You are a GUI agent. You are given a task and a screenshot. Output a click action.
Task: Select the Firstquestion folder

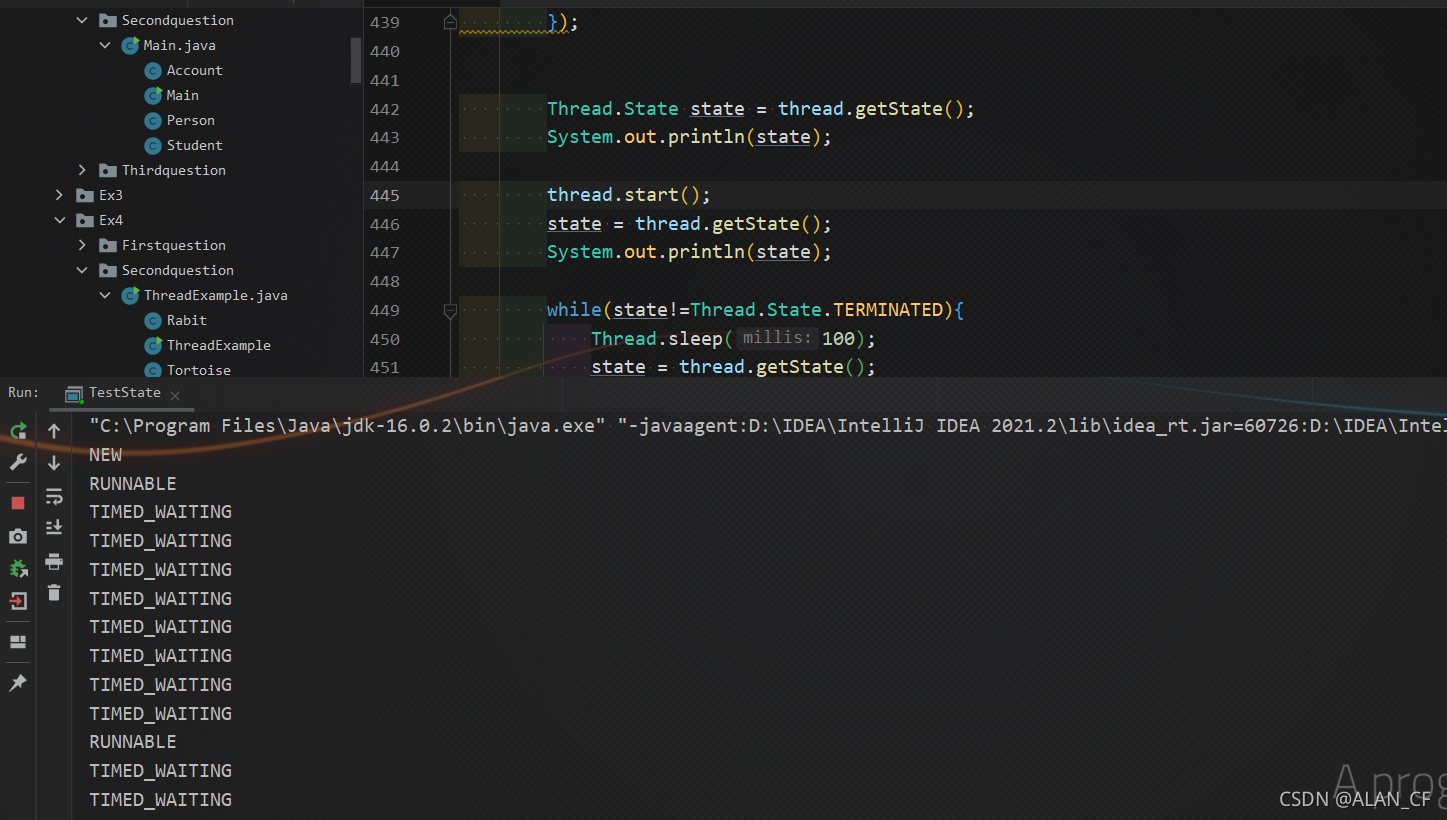[162, 245]
